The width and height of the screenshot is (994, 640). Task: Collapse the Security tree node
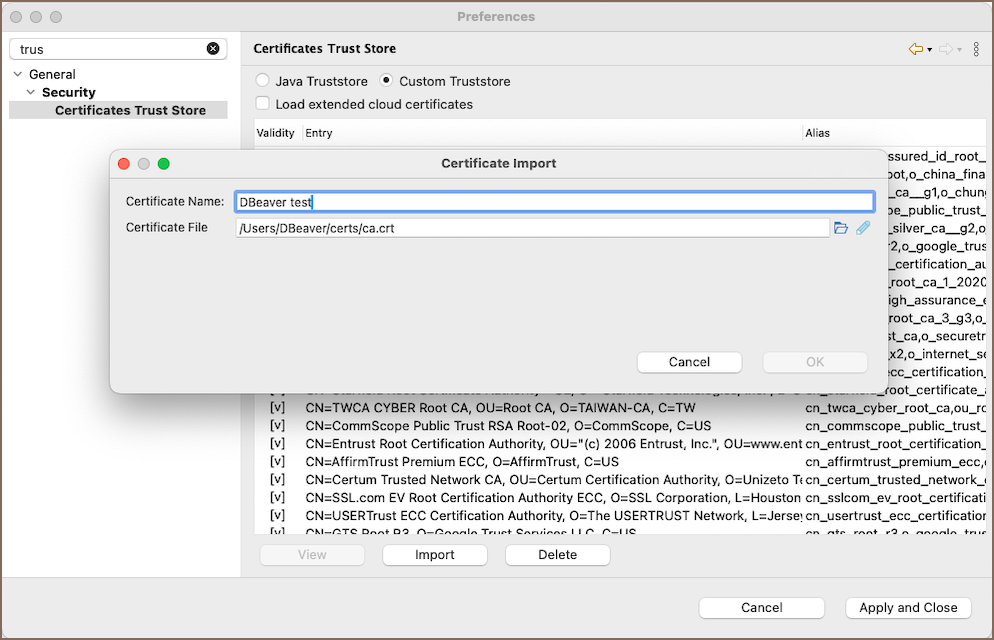tap(30, 93)
